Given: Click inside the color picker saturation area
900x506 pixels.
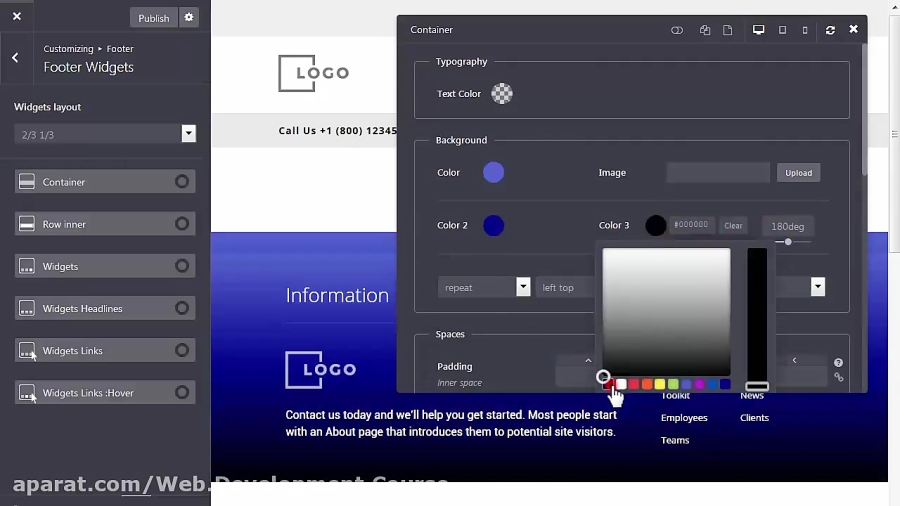Looking at the screenshot, I should [666, 312].
